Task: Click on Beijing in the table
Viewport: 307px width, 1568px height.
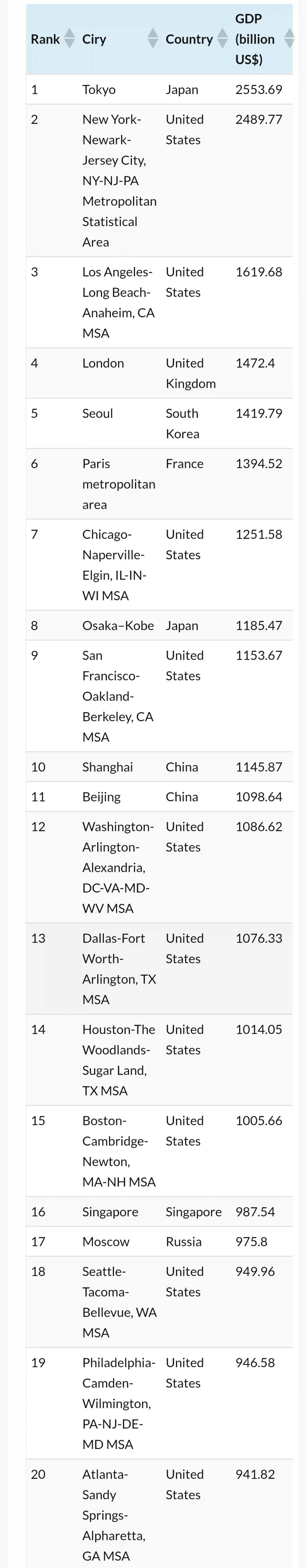Action: [x=101, y=797]
